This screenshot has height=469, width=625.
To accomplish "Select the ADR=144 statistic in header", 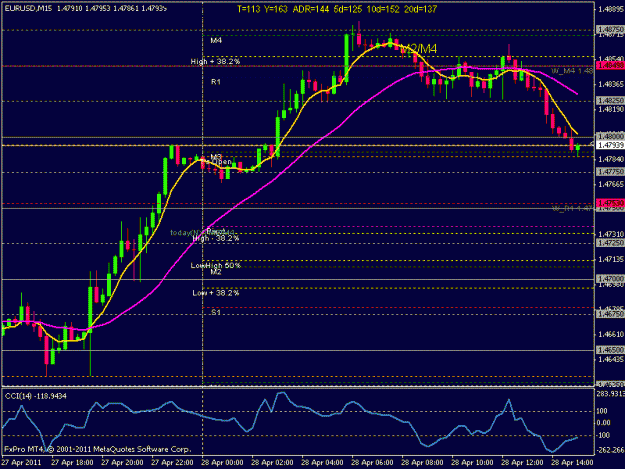I will click(311, 9).
